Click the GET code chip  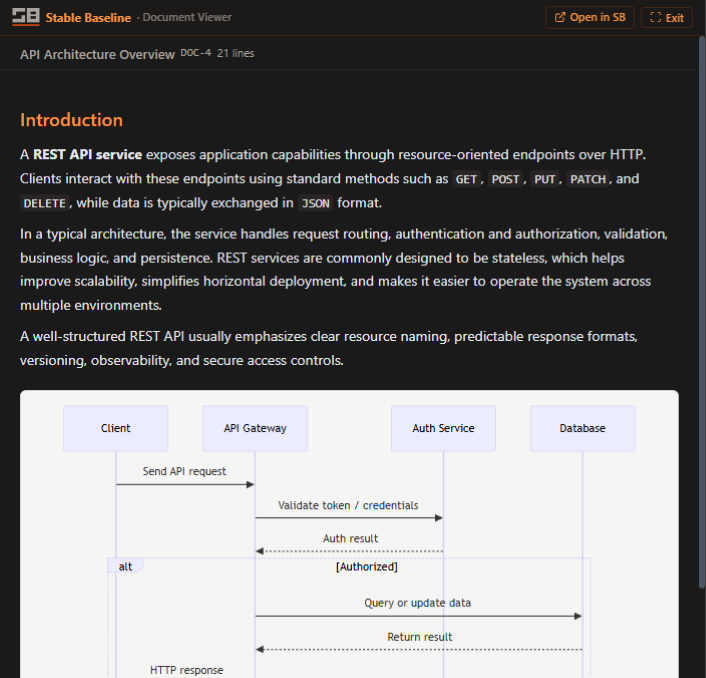[466, 180]
